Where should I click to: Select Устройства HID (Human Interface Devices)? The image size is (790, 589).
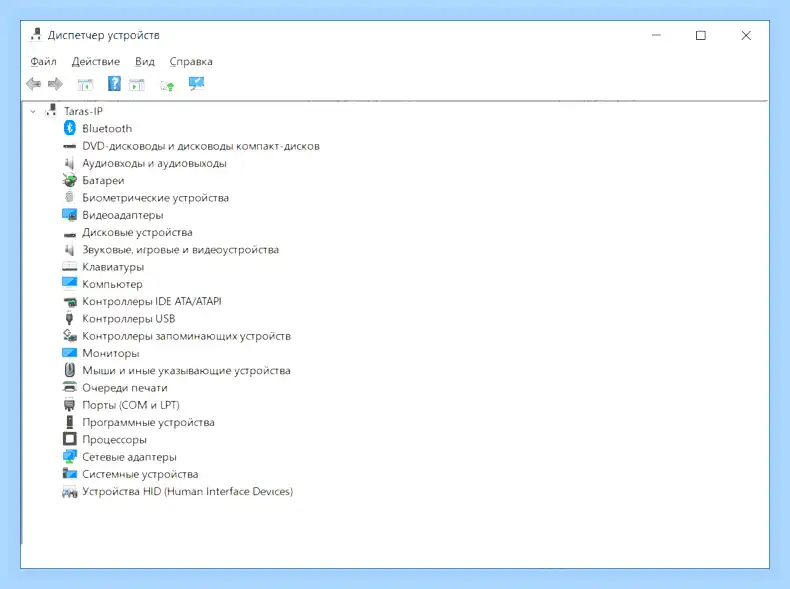pos(187,491)
